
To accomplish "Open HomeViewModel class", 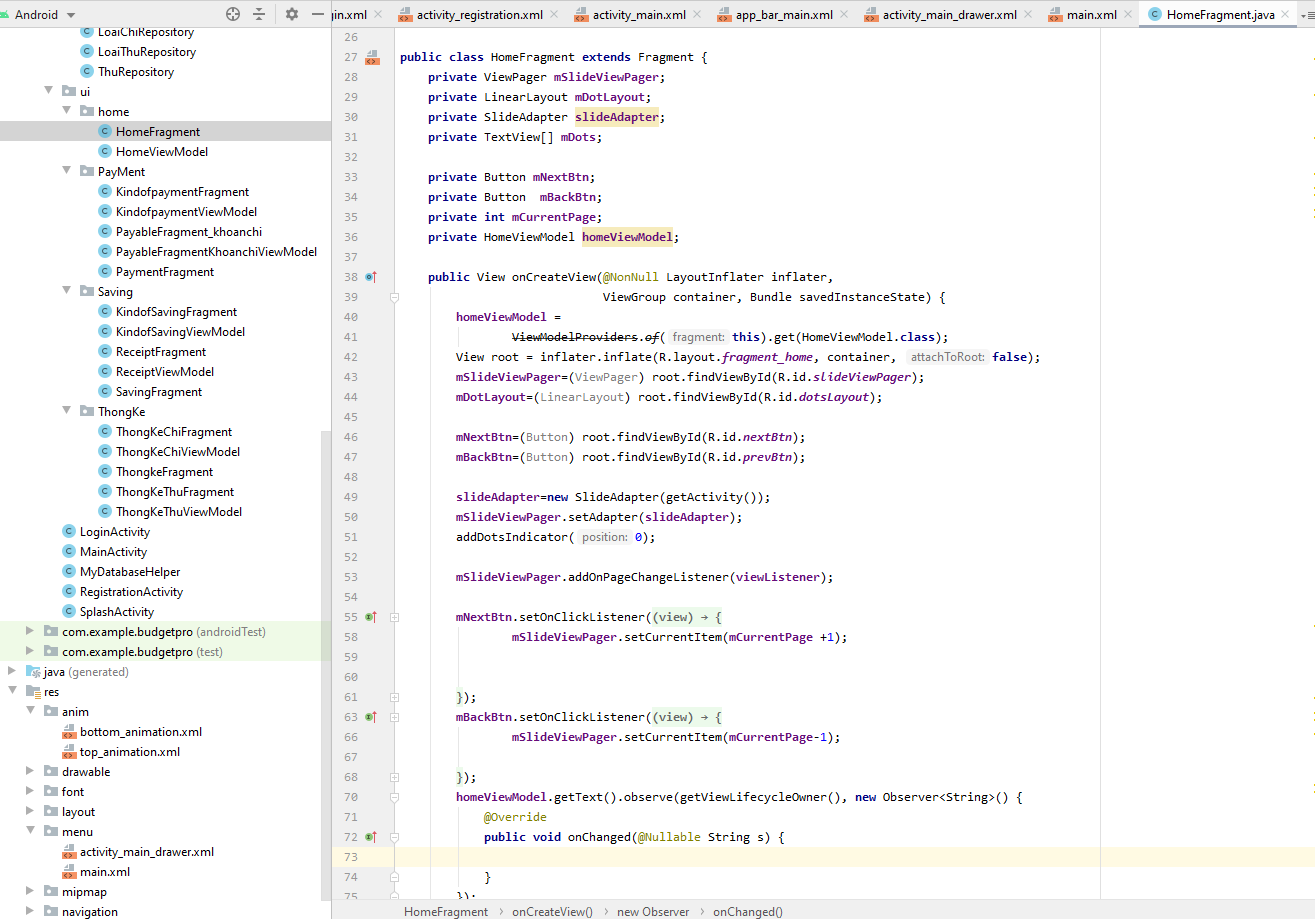I will point(162,151).
